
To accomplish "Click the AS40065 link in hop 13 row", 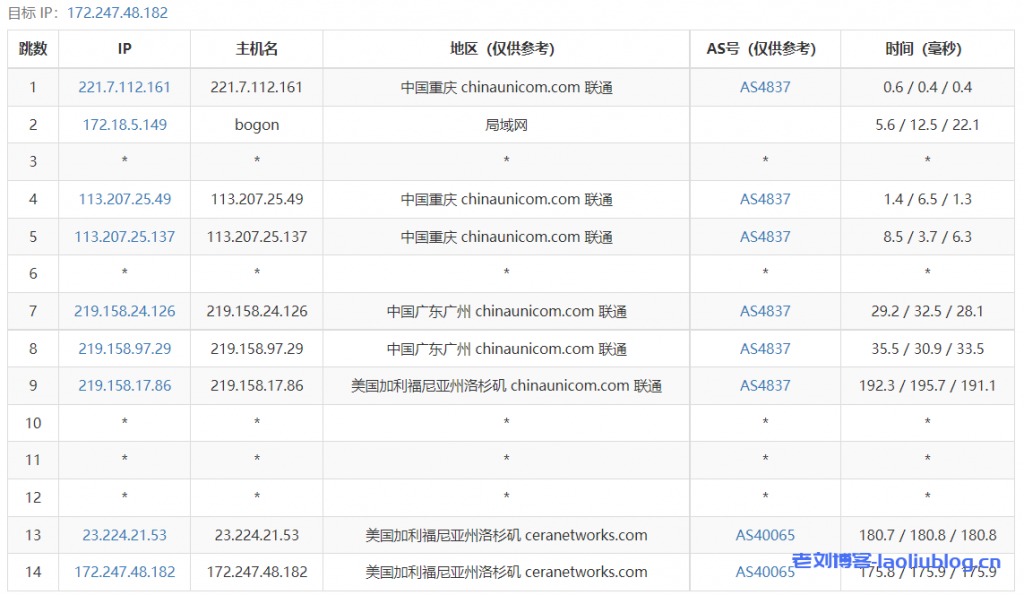I will point(765,535).
